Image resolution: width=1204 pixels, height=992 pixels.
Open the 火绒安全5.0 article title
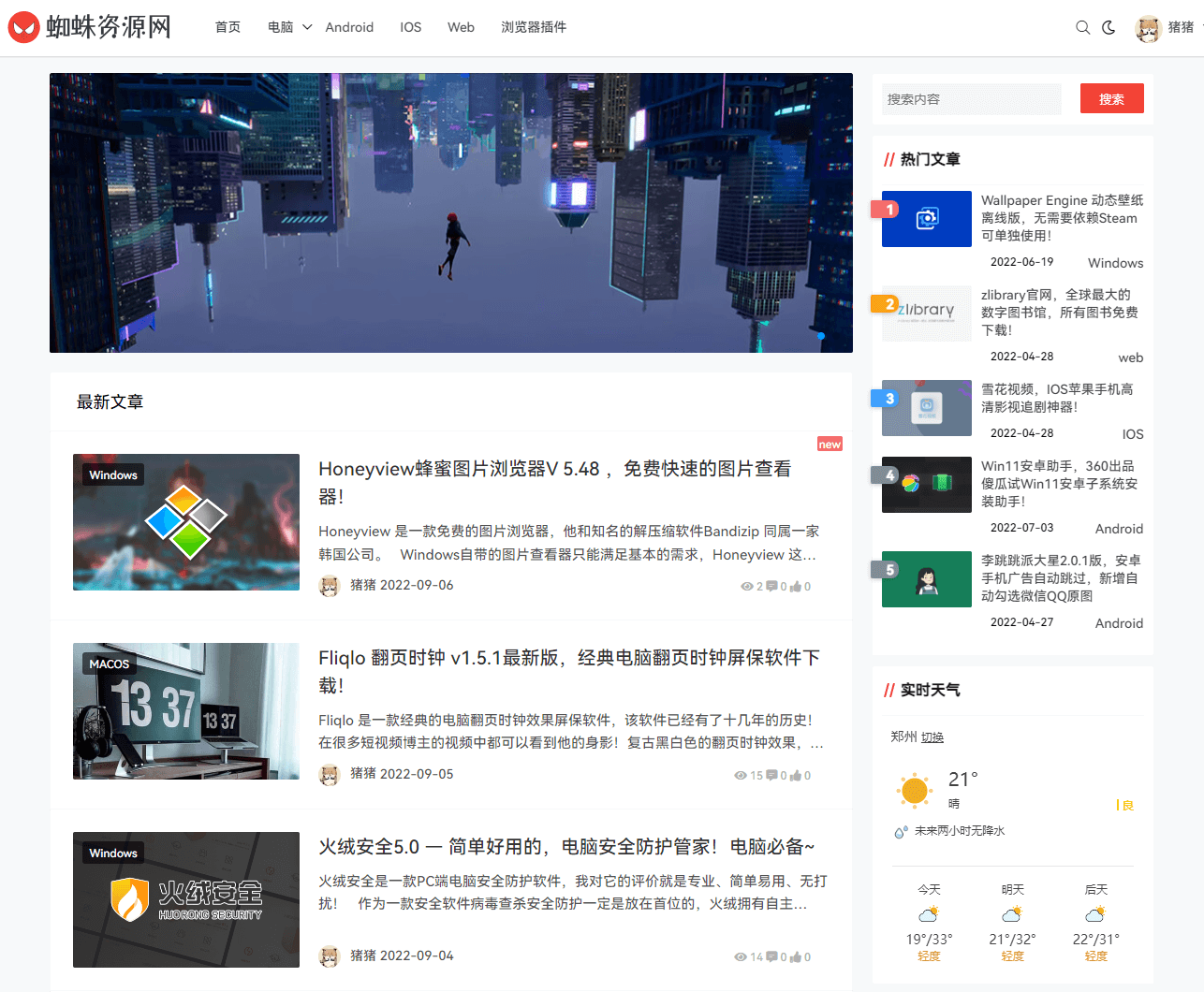pos(566,847)
